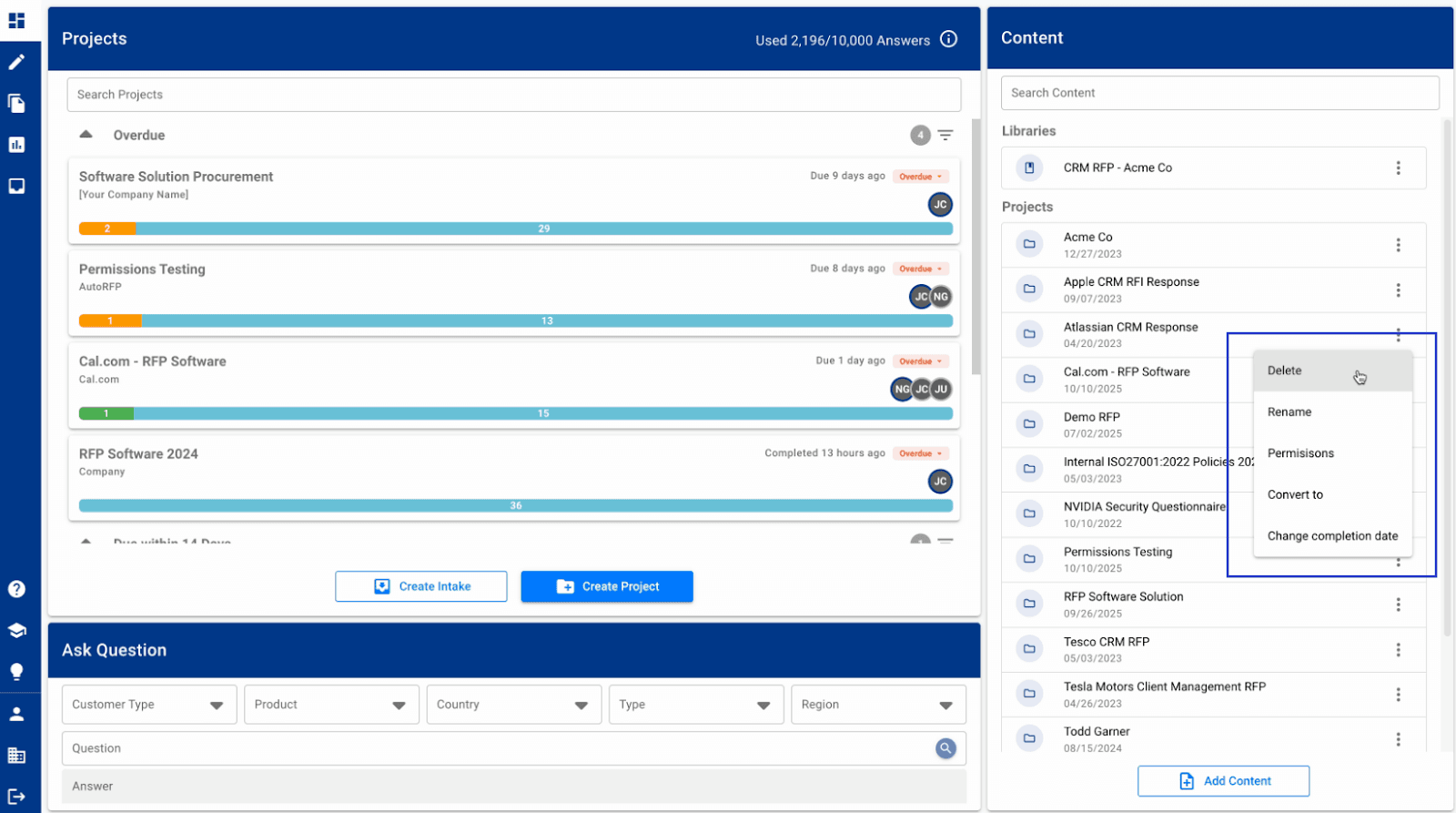Click the Add Content button
The image size is (1456, 813).
(1223, 781)
